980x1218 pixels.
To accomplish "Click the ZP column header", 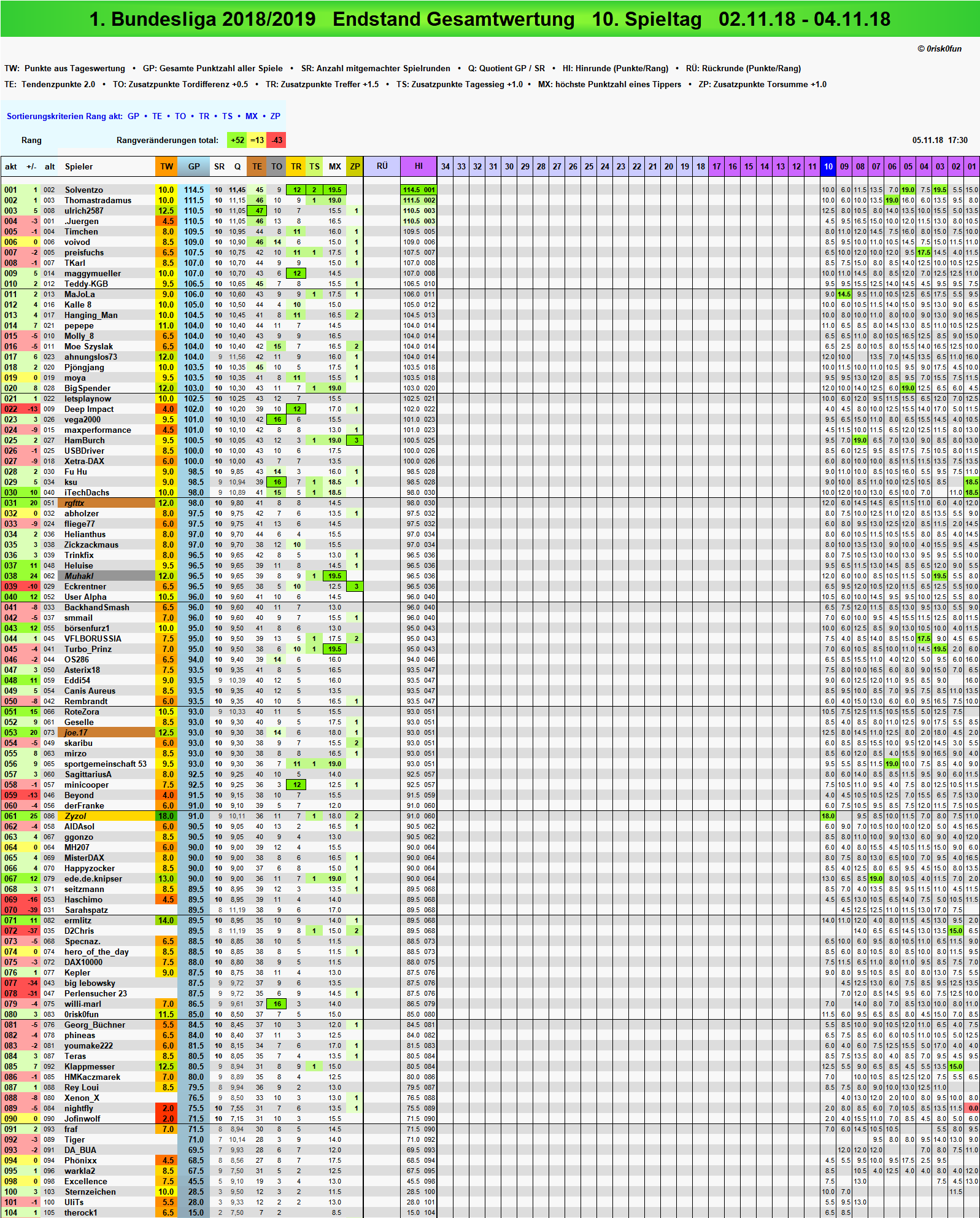I will coord(355,166).
